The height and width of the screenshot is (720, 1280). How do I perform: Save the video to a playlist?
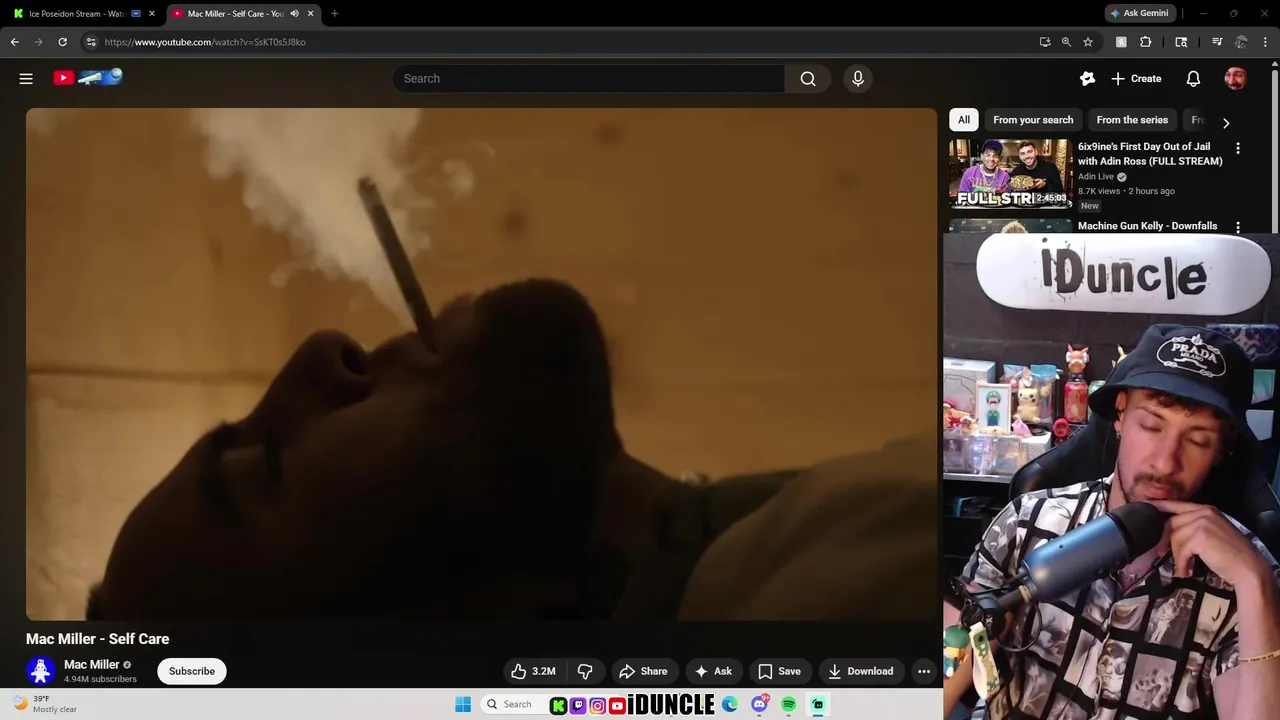(x=779, y=671)
